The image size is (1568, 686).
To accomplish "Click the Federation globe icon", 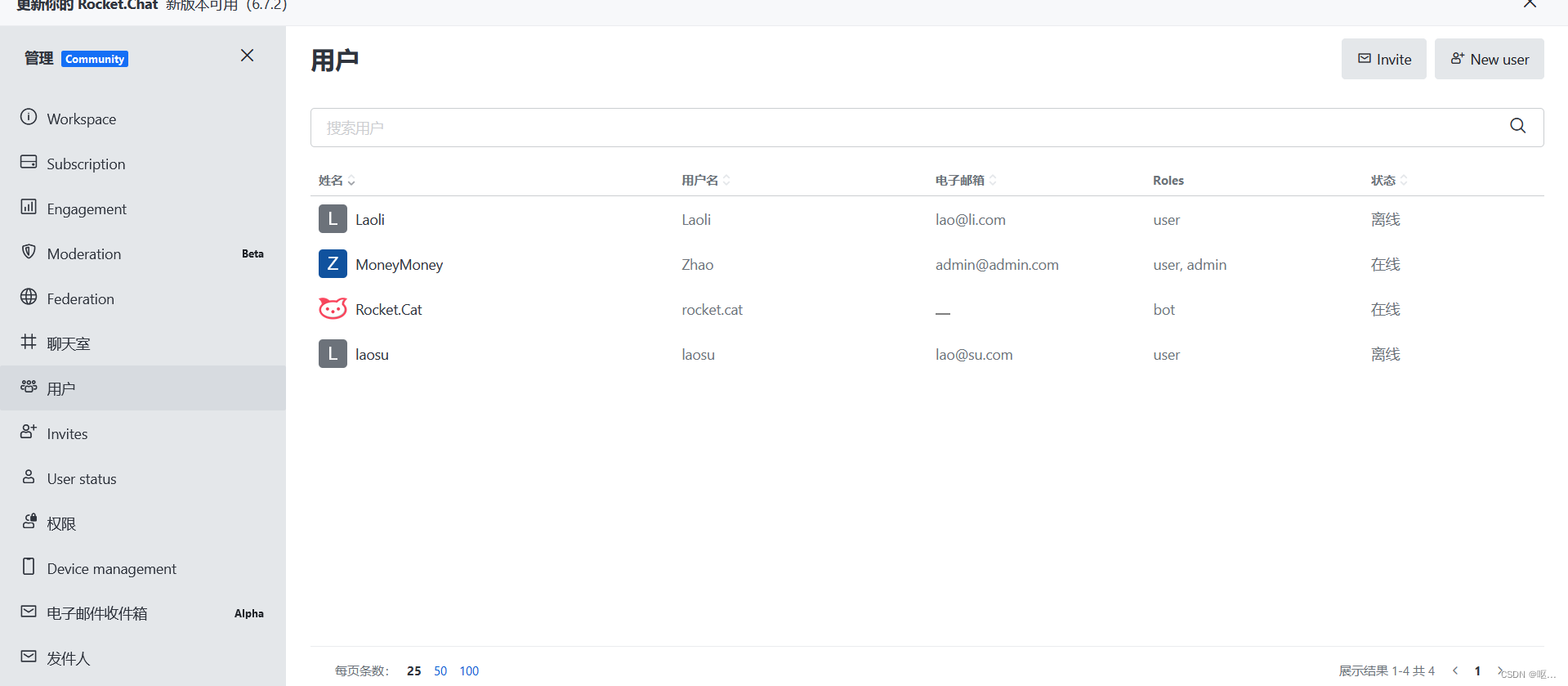I will [29, 297].
